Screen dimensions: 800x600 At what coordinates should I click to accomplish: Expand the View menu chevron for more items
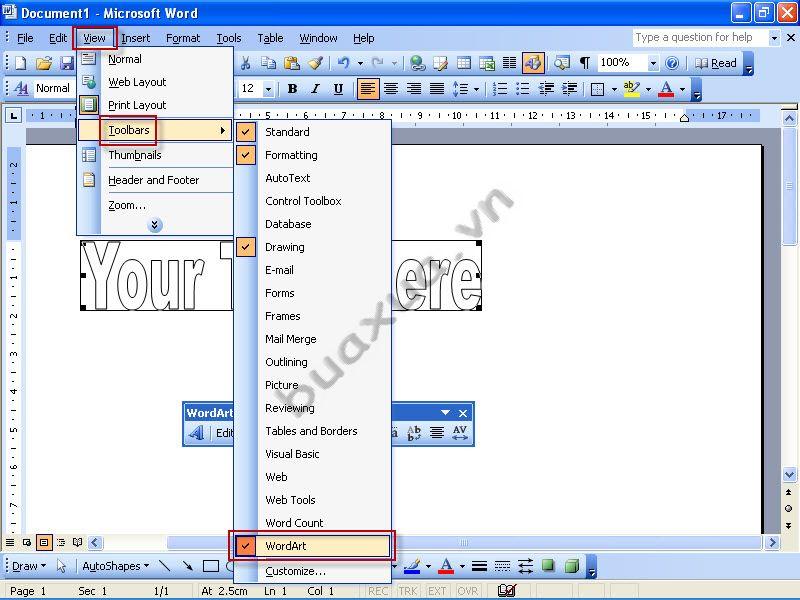[155, 225]
